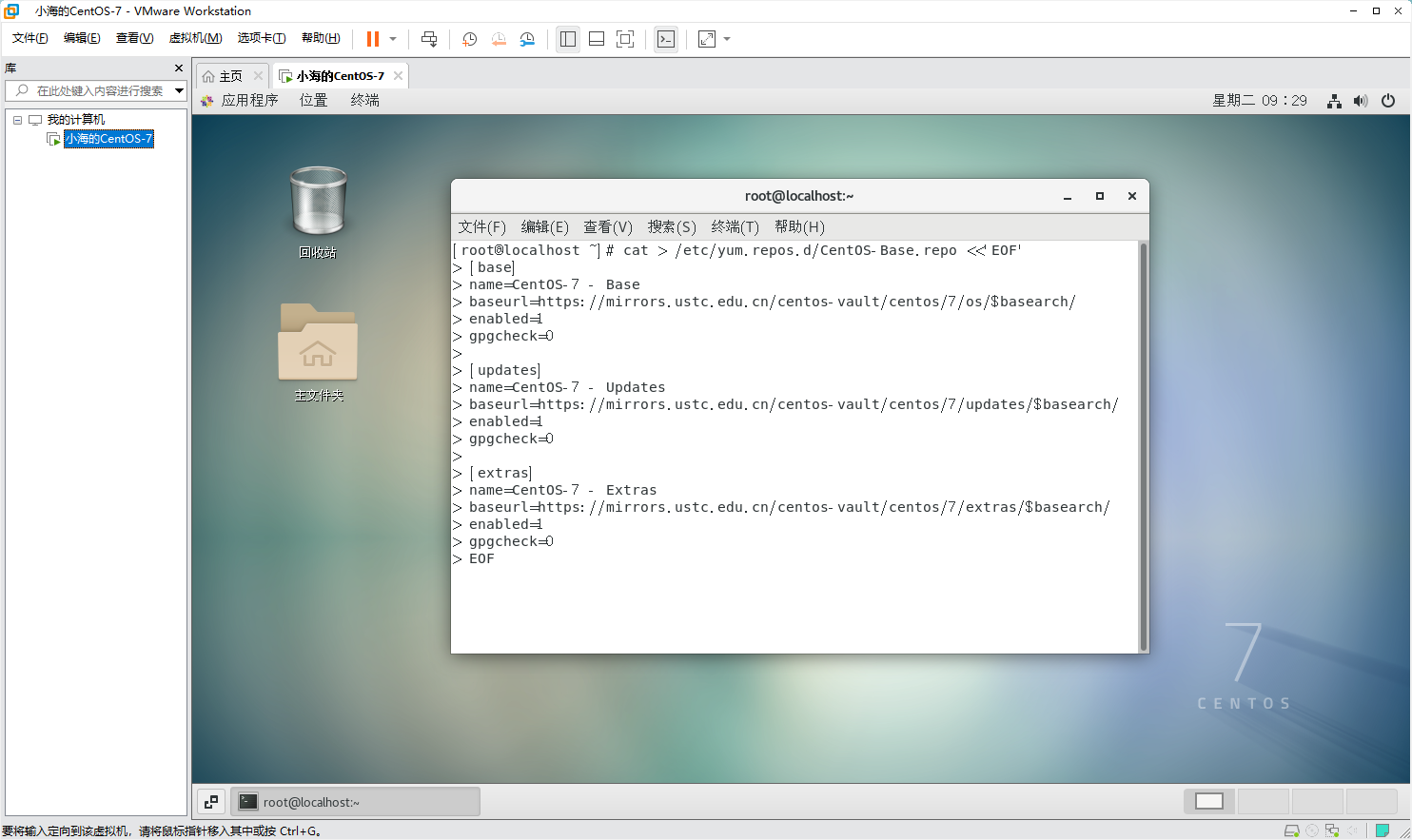Switch to the first workspace
1412x840 pixels.
[x=1209, y=801]
